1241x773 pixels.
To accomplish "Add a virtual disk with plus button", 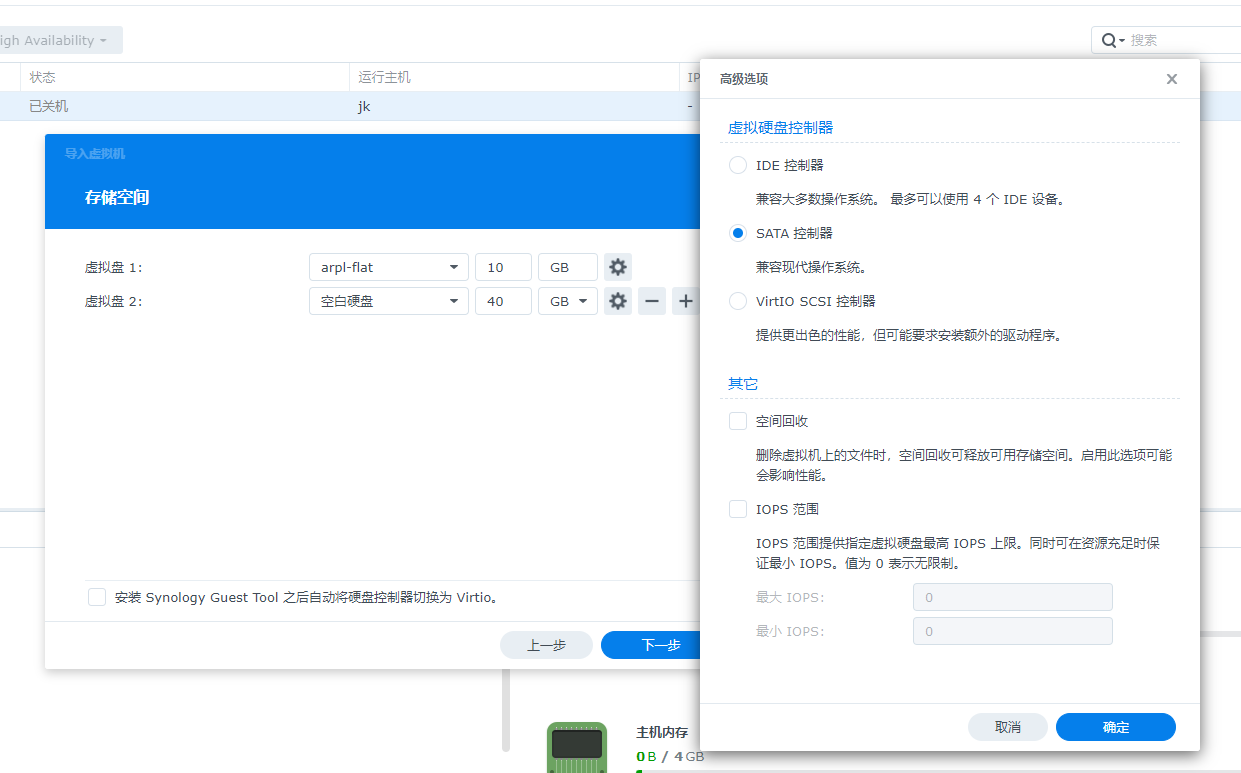I will (x=686, y=301).
